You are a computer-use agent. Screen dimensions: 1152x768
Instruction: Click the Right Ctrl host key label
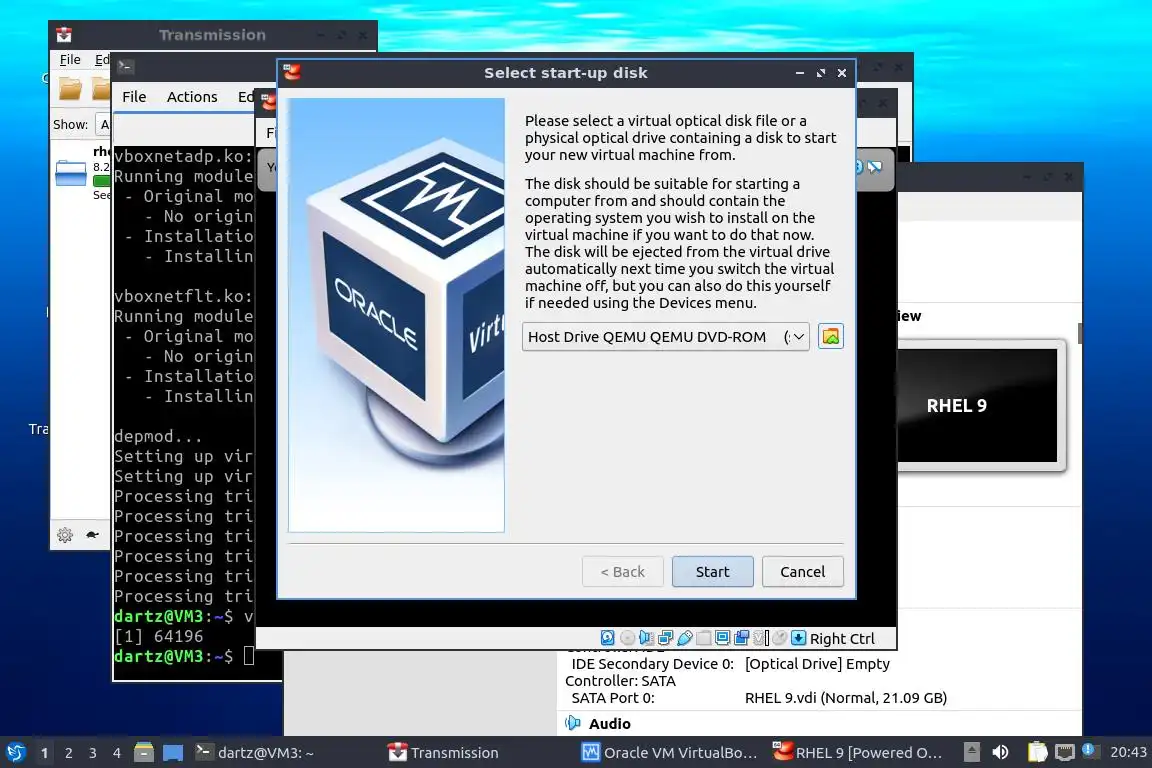click(x=842, y=639)
